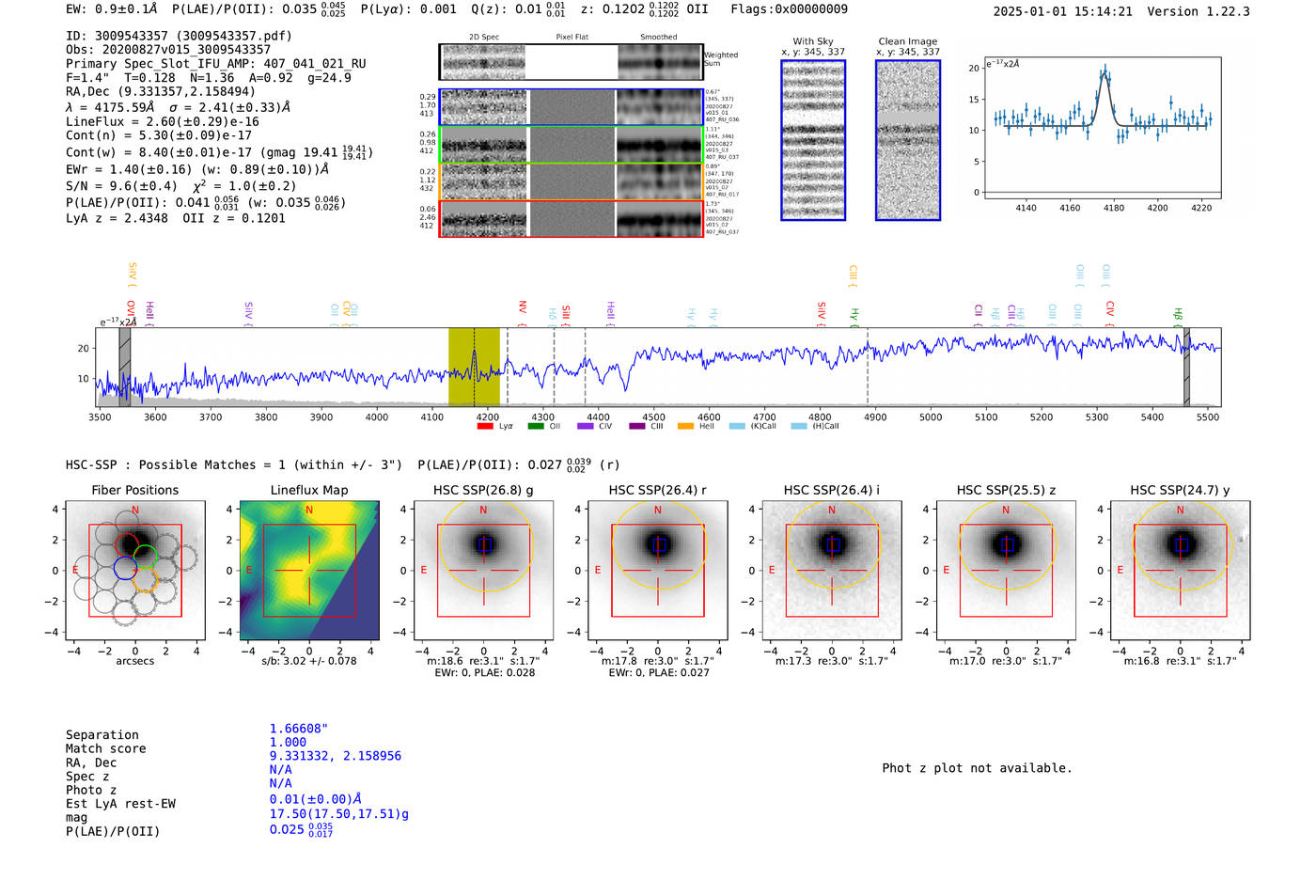1316x896 pixels.
Task: Click the Primary Spec_Slot_IFU_AMP 407_041_021_RU line
Action: [216, 64]
